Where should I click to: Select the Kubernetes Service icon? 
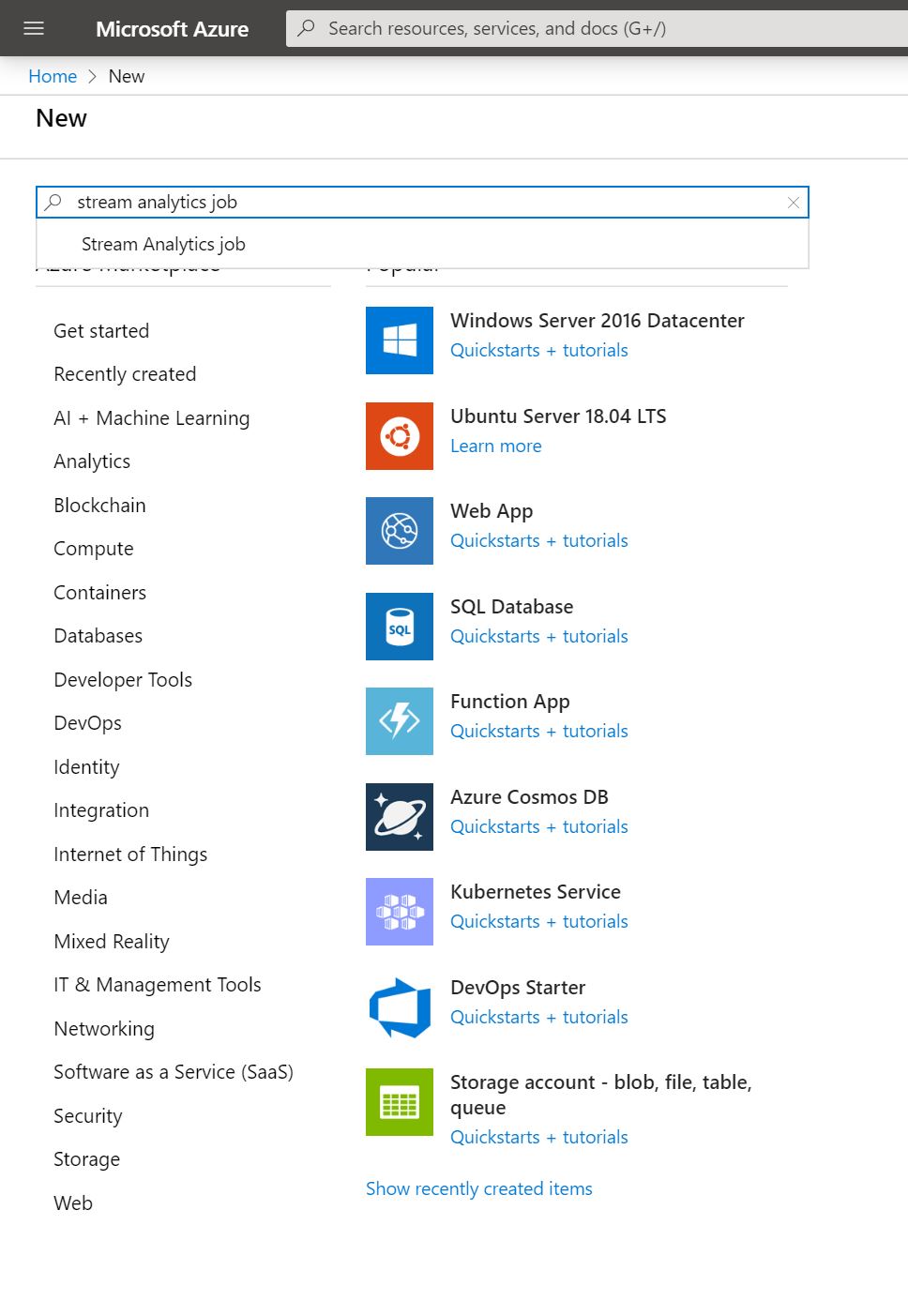coord(399,911)
